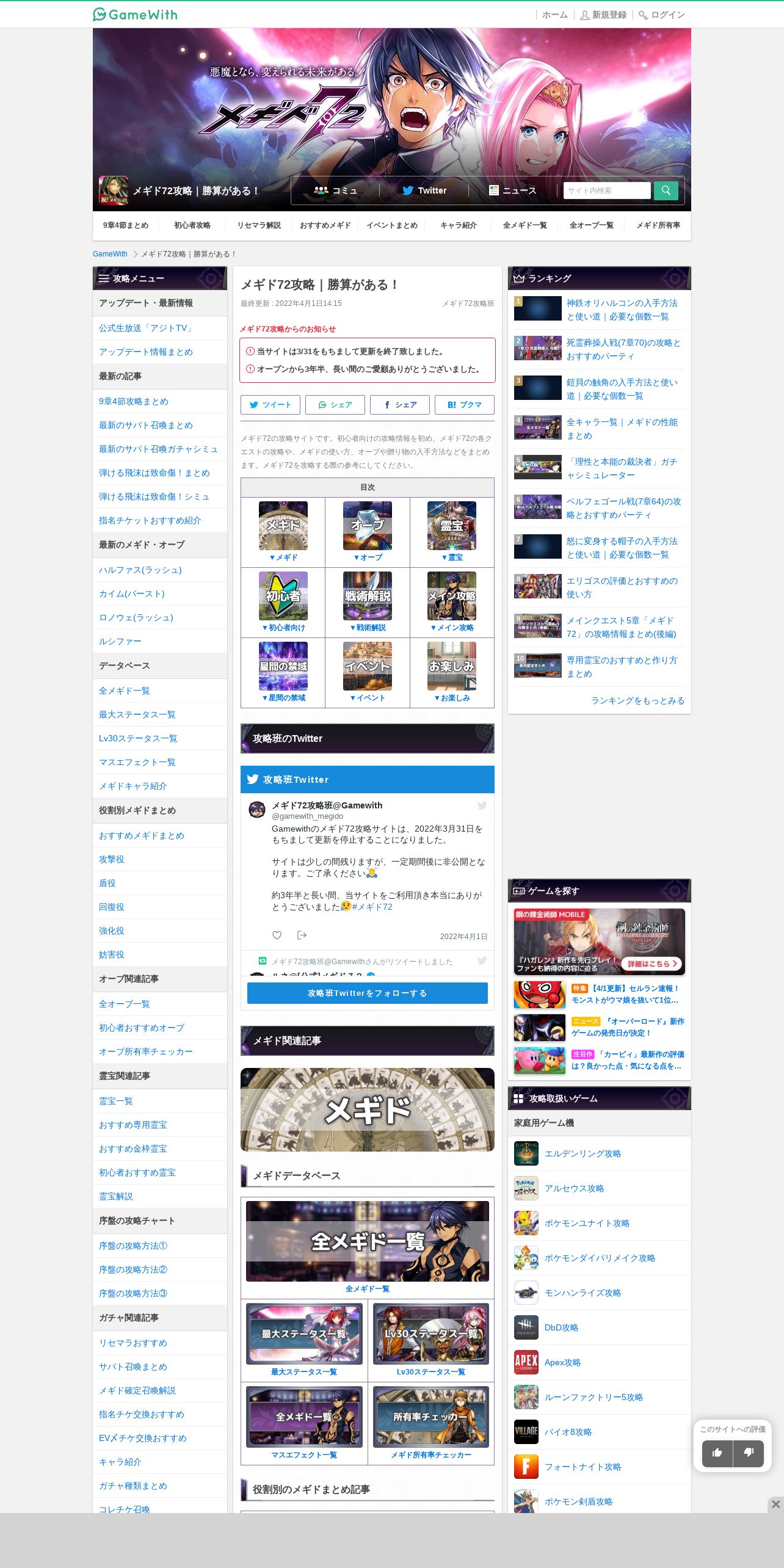Viewport: 784px width, 1568px height.
Task: Click the 初心者 table of contents icon
Action: (283, 596)
